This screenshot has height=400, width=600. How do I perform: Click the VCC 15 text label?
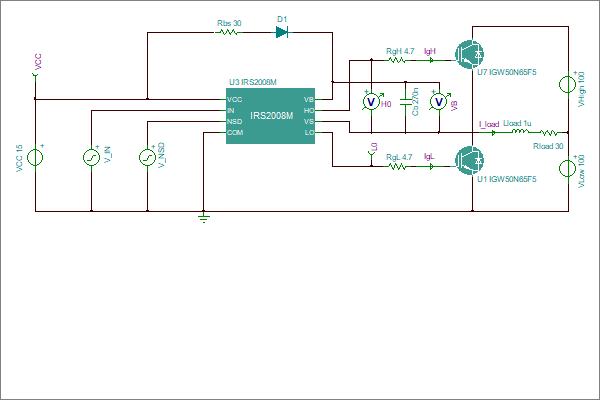(x=20, y=158)
